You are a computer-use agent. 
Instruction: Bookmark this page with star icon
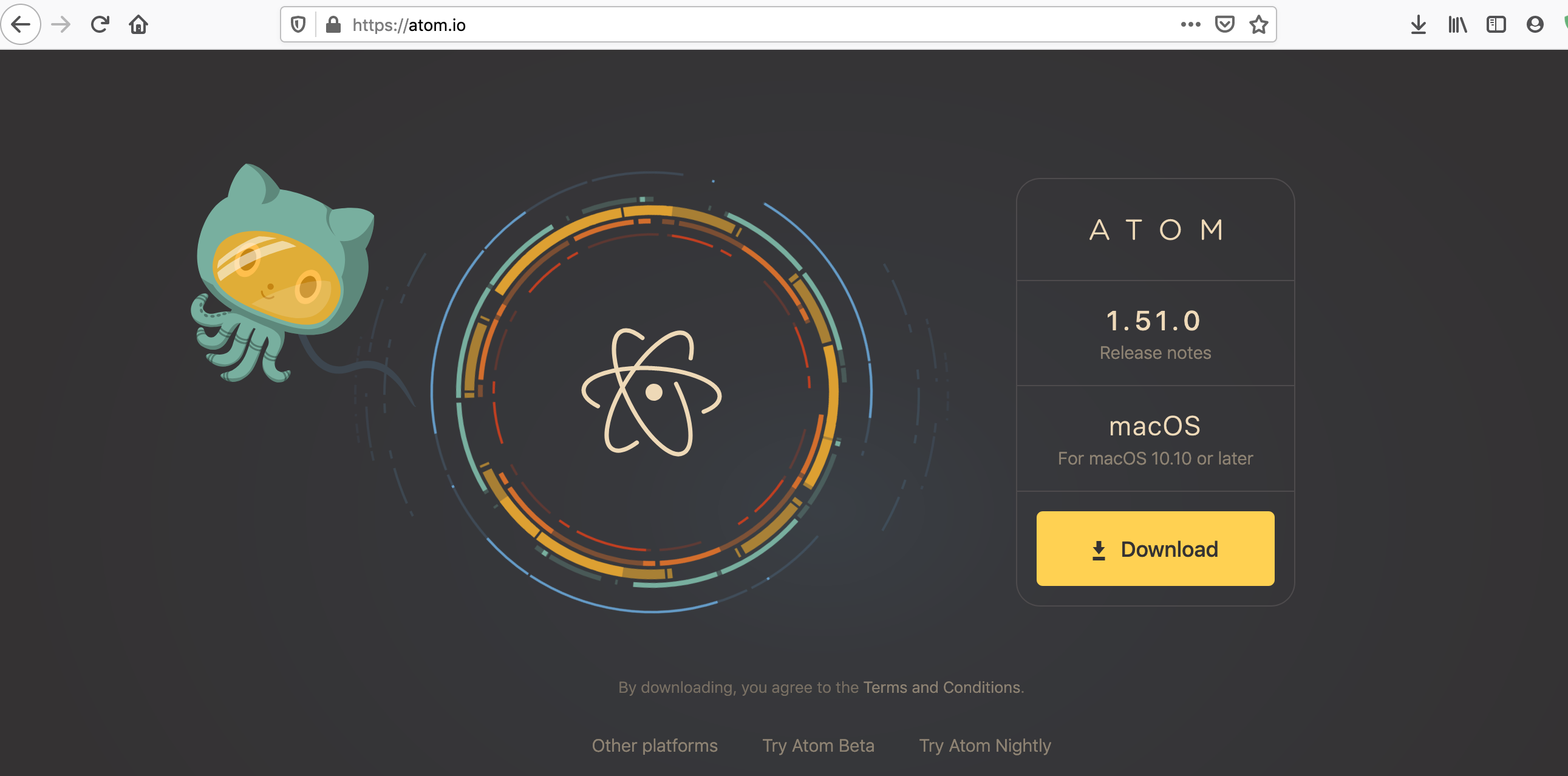1258,24
